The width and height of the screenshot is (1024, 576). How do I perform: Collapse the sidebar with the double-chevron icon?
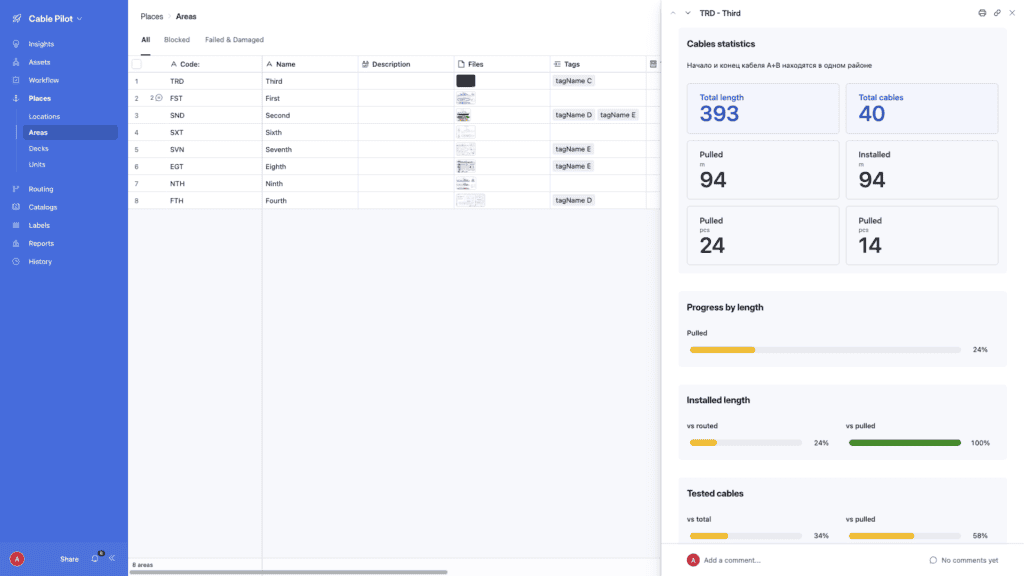click(111, 559)
